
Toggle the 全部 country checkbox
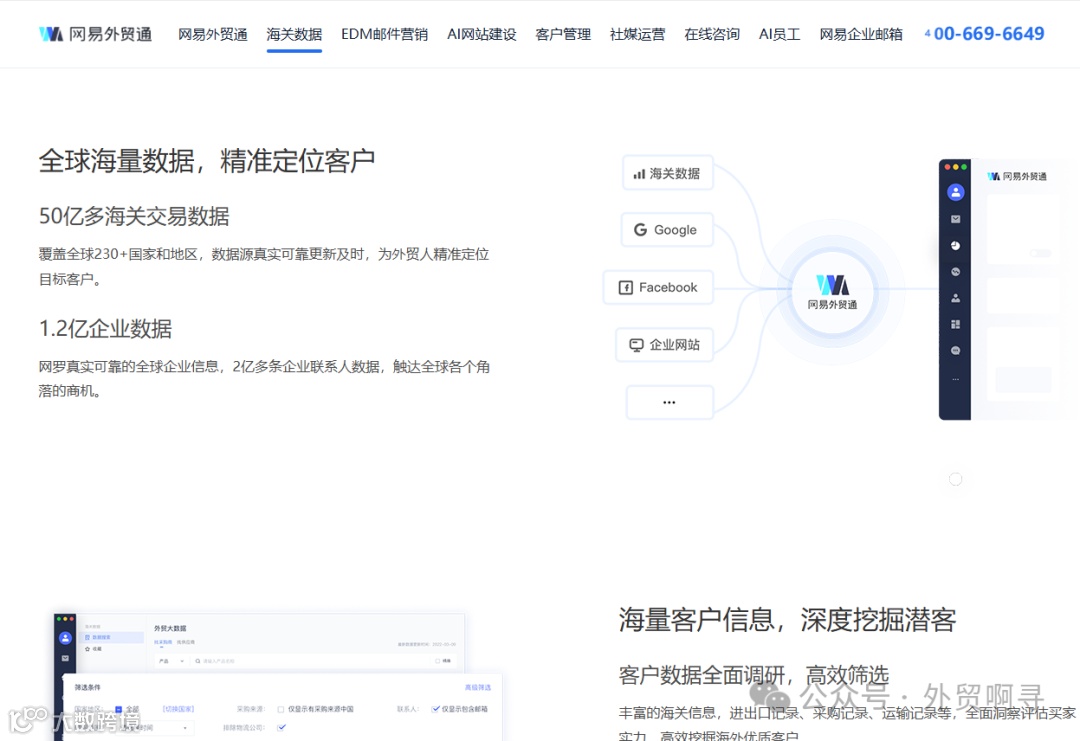pos(118,709)
